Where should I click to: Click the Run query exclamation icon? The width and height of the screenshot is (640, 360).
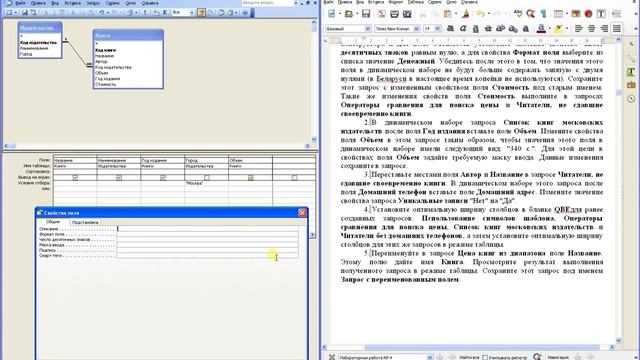(145, 13)
